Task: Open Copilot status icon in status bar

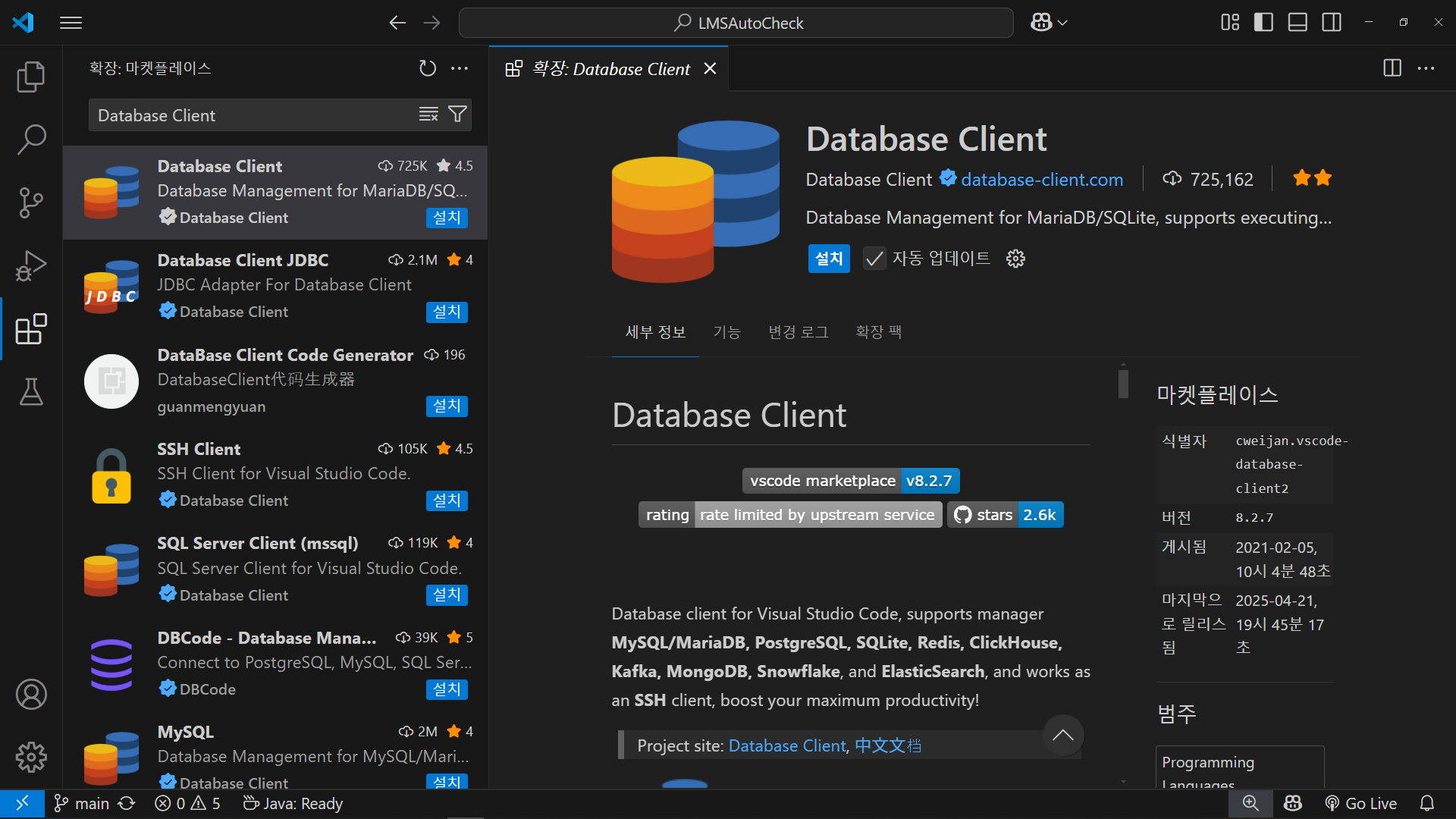Action: coord(1293,803)
